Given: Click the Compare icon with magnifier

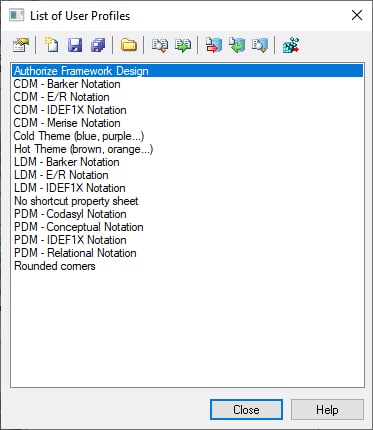Looking at the screenshot, I should [x=160, y=45].
